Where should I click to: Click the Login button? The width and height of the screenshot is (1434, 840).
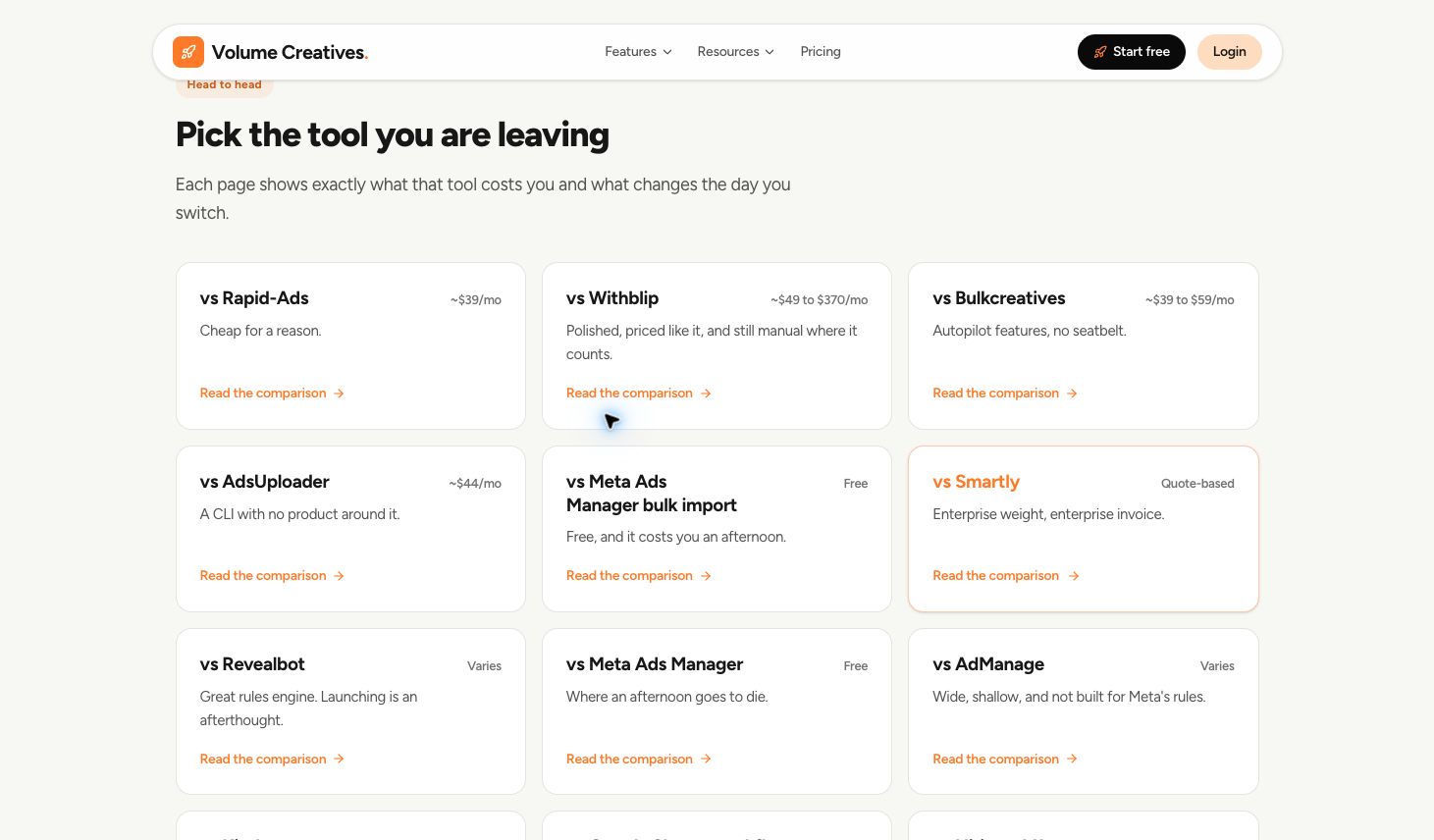coord(1229,52)
